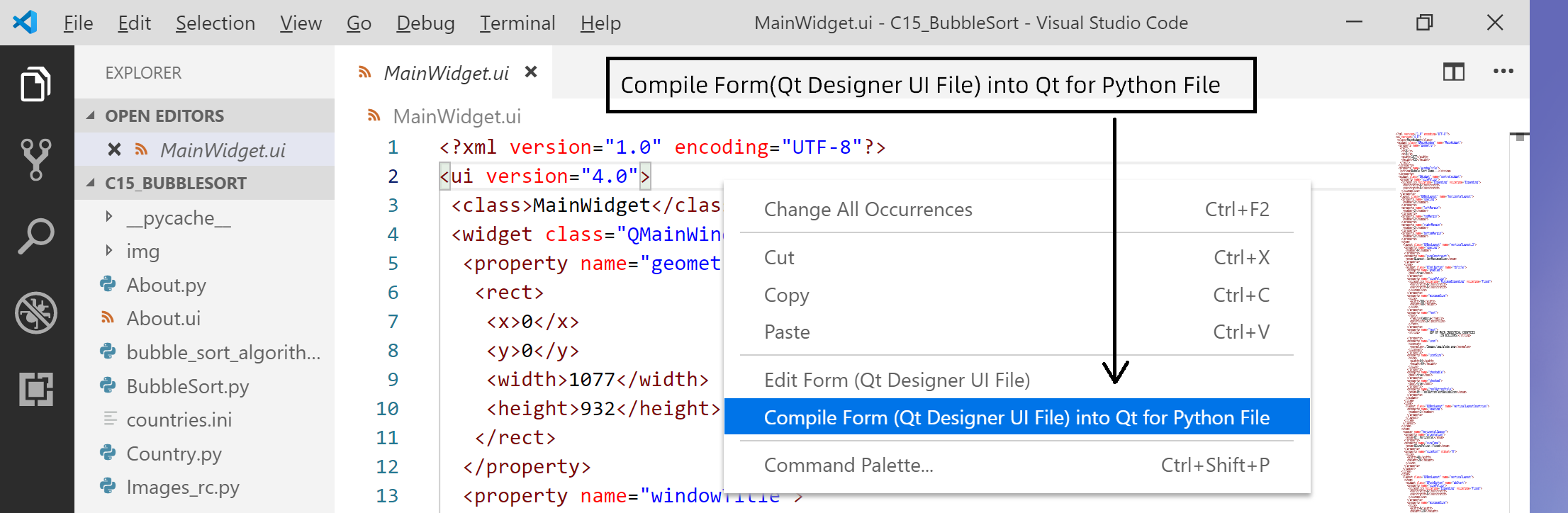The image size is (1568, 513).
Task: Minimize the Visual Studio Code window
Action: point(1354,22)
